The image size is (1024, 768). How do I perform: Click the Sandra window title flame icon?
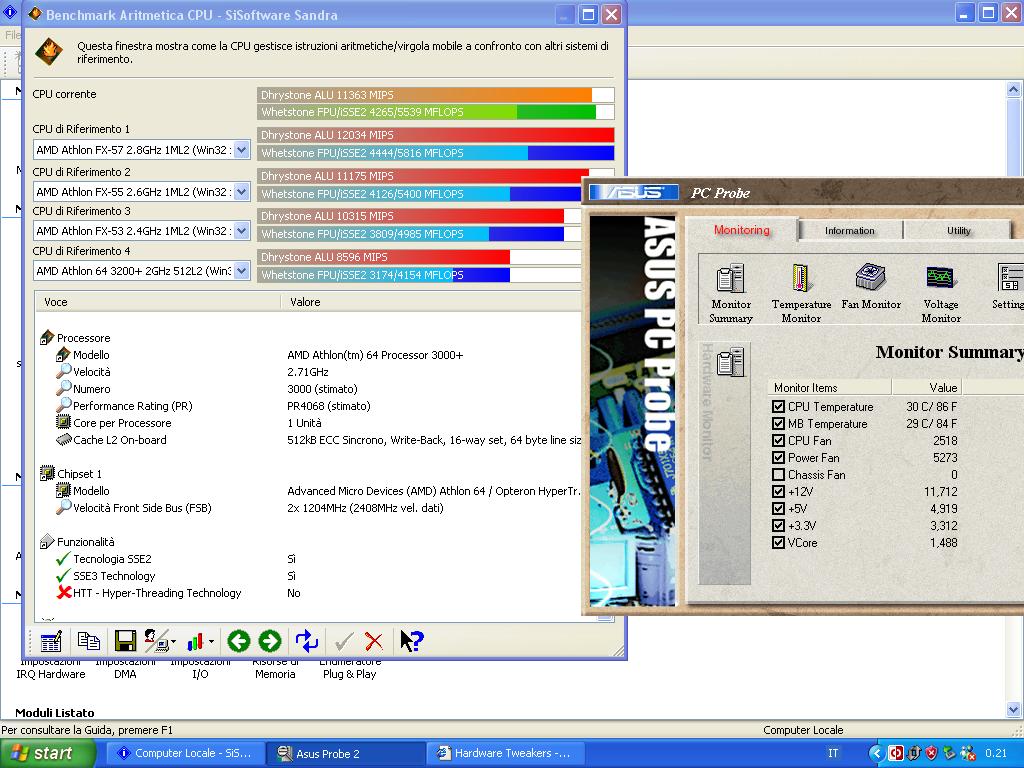(35, 14)
